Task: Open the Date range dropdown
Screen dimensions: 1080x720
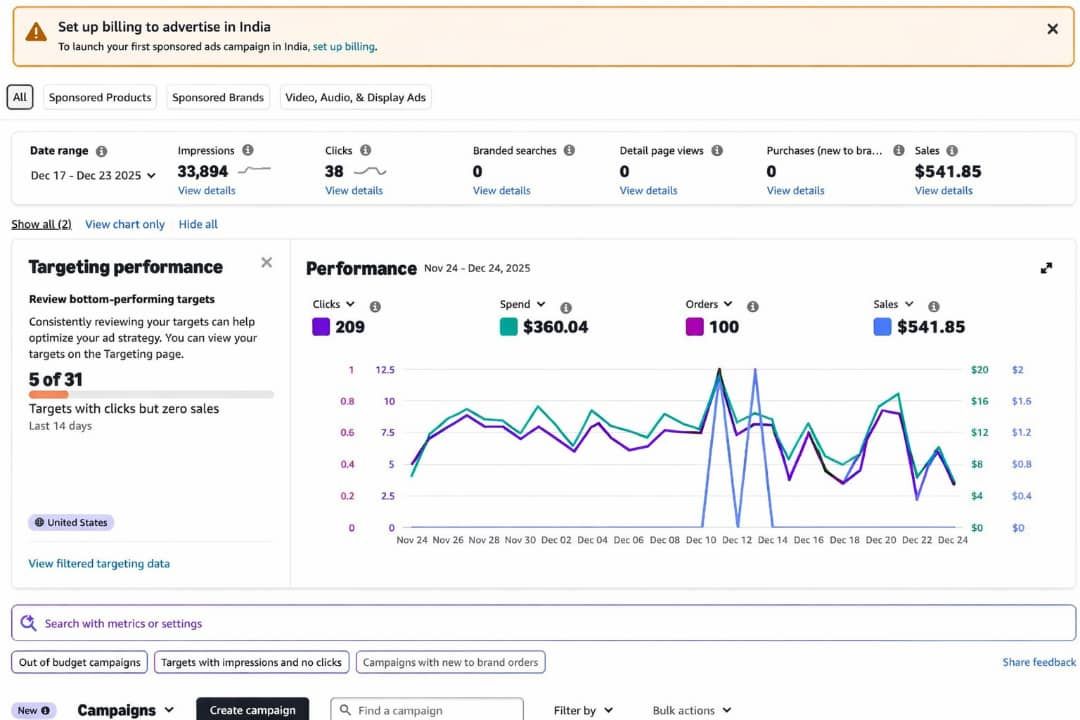Action: coord(93,175)
